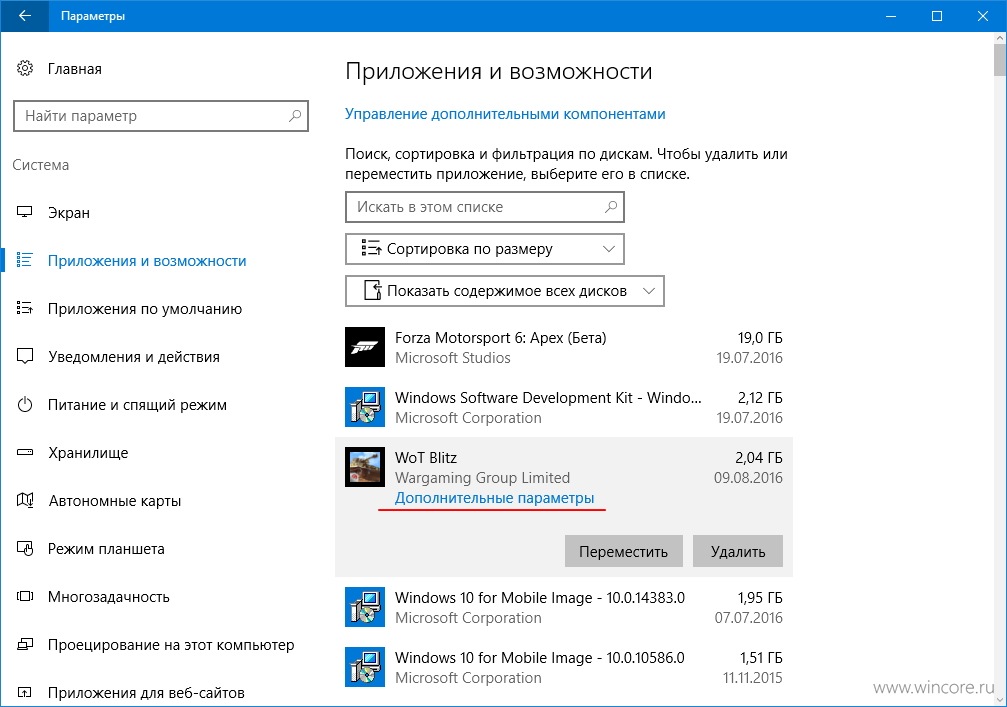The image size is (1007, 707).
Task: Click the Forza Motorsport 6 app icon
Action: click(x=365, y=347)
